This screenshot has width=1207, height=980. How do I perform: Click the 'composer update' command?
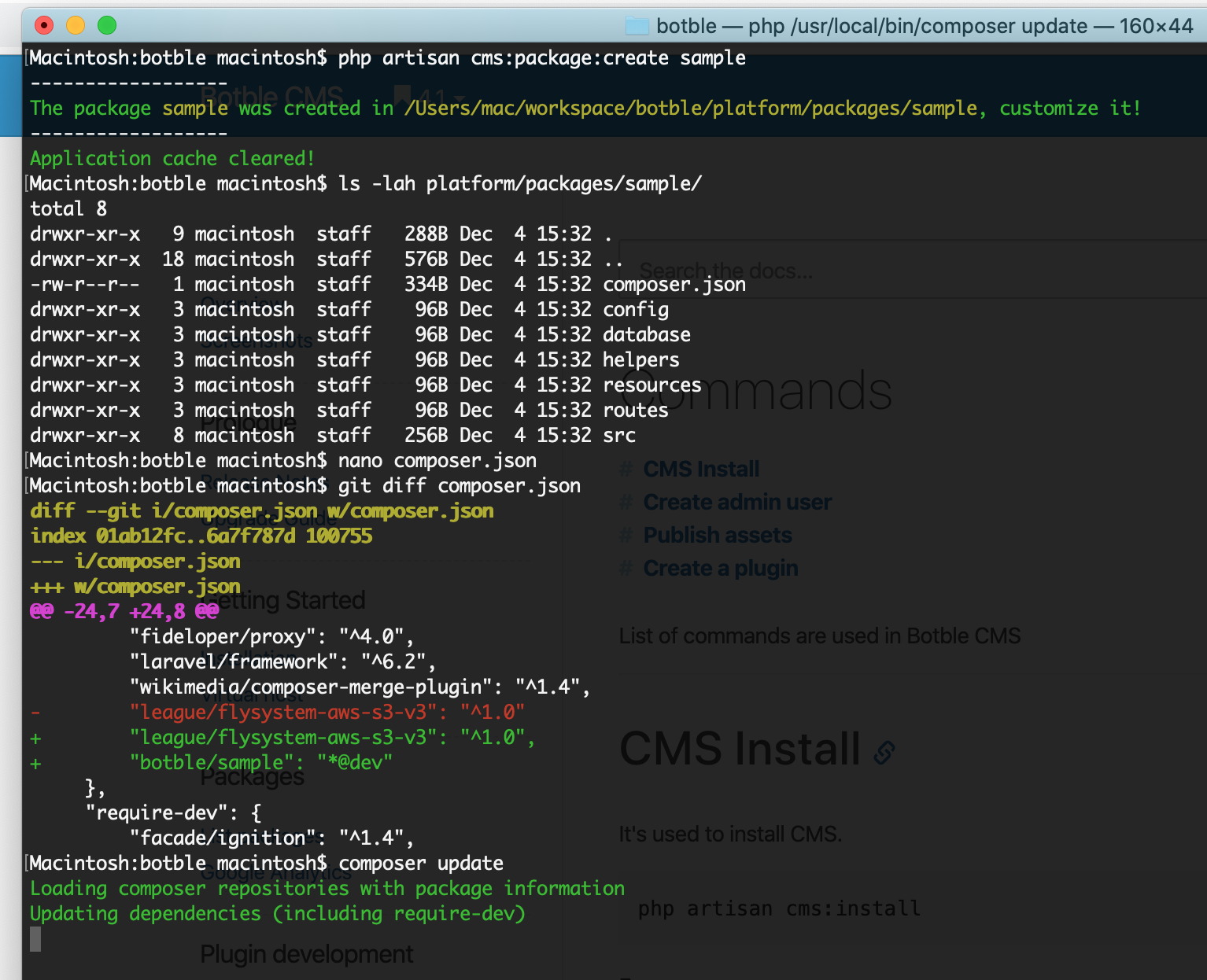(421, 864)
